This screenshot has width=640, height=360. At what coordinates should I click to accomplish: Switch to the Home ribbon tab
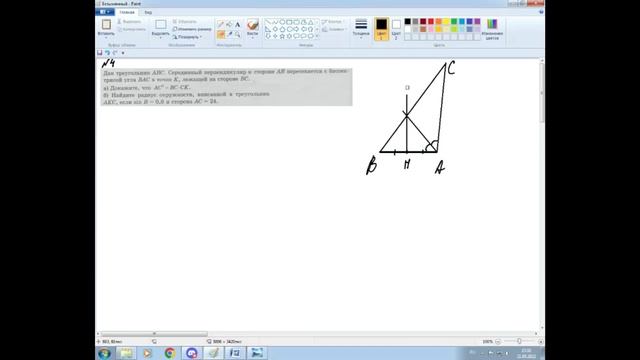[127, 12]
